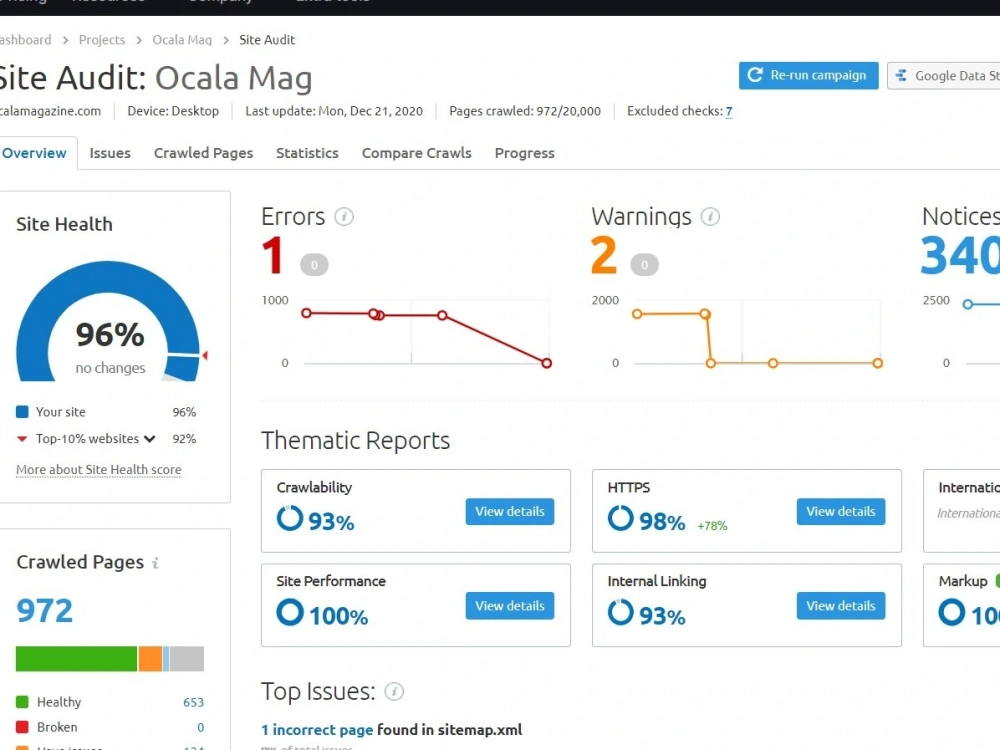
Task: Click the Site Performance progress ring icon
Action: click(x=290, y=612)
